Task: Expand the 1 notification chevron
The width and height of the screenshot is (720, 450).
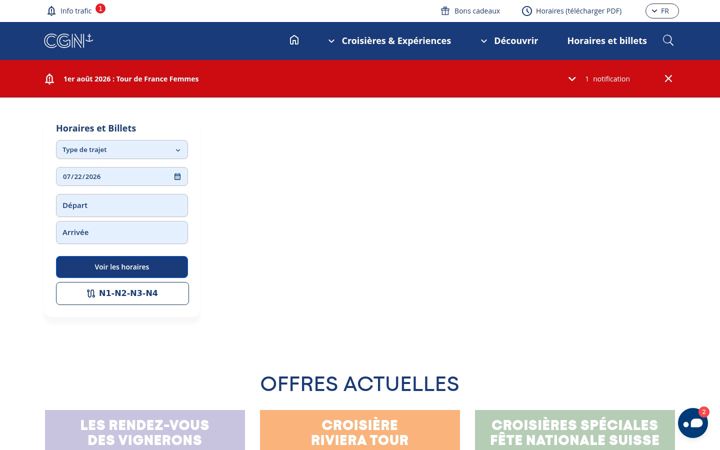Action: pos(572,79)
